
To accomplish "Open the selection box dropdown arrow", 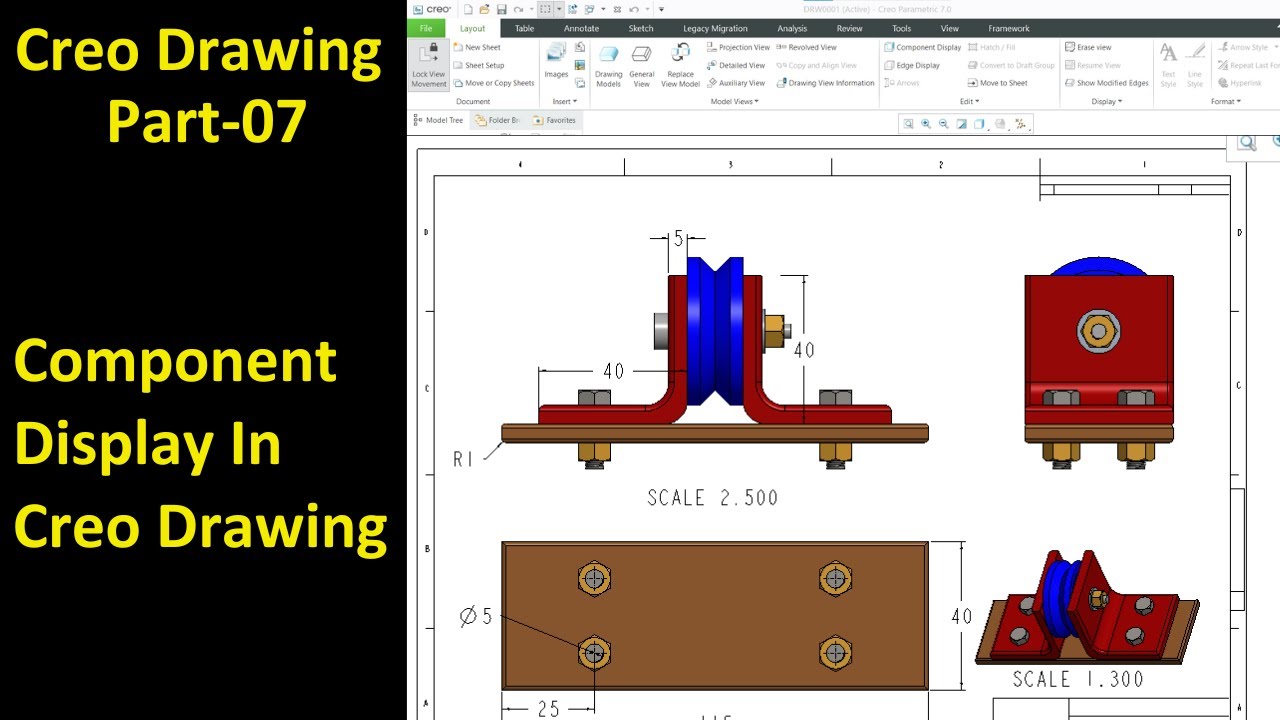I will (559, 9).
